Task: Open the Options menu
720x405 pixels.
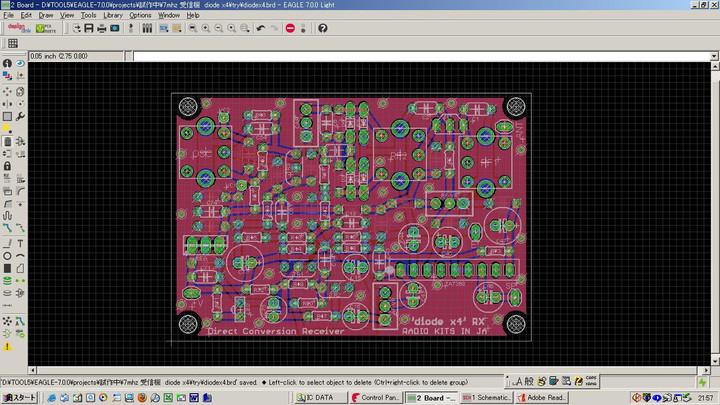Action: coord(140,16)
